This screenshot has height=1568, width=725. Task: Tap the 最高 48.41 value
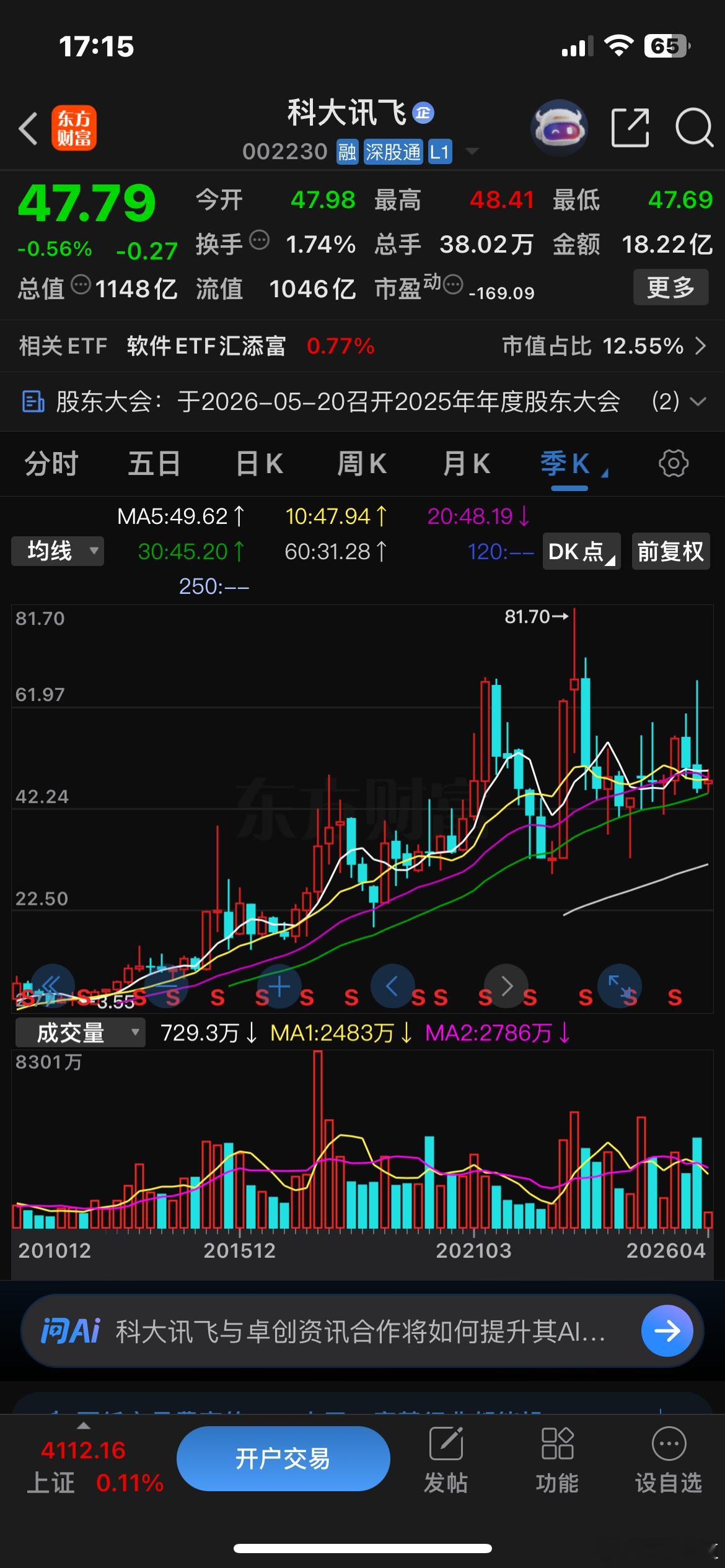click(x=502, y=200)
